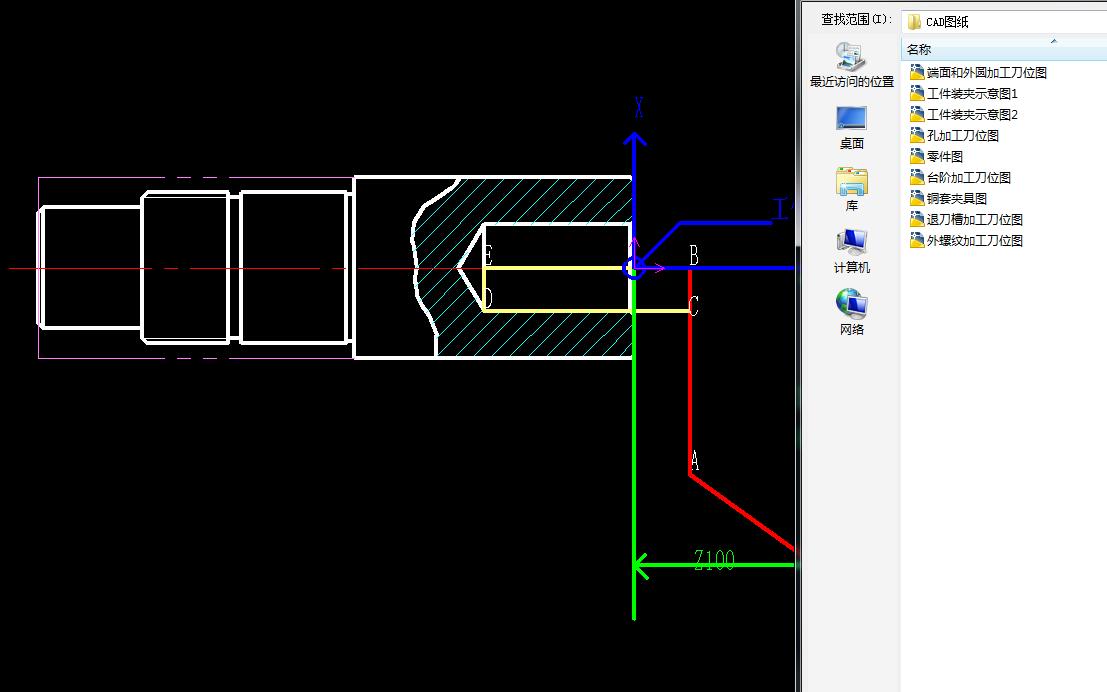Select file 退刀槽加工刀位图
Screen dimensions: 1107x692
[966, 220]
